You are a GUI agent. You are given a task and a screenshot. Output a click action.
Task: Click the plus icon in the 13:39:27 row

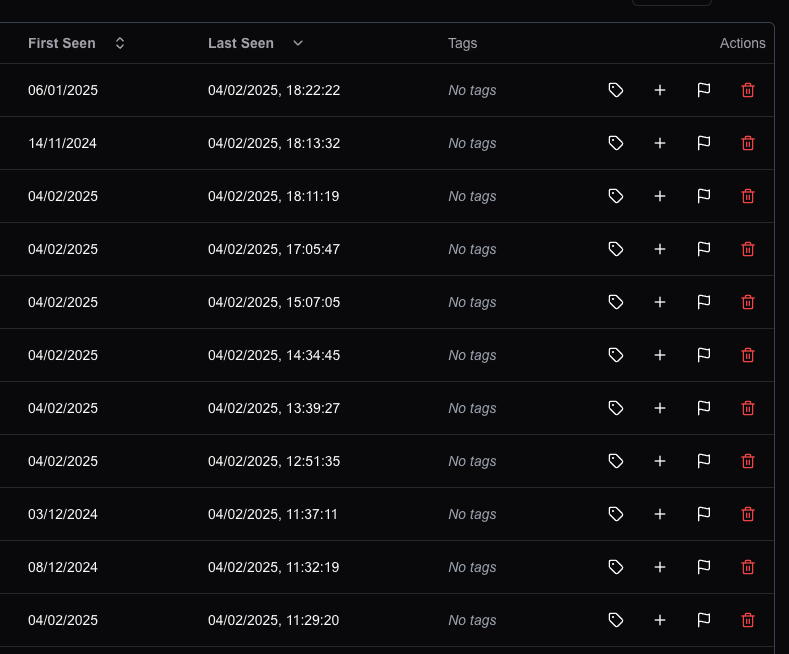tap(660, 408)
